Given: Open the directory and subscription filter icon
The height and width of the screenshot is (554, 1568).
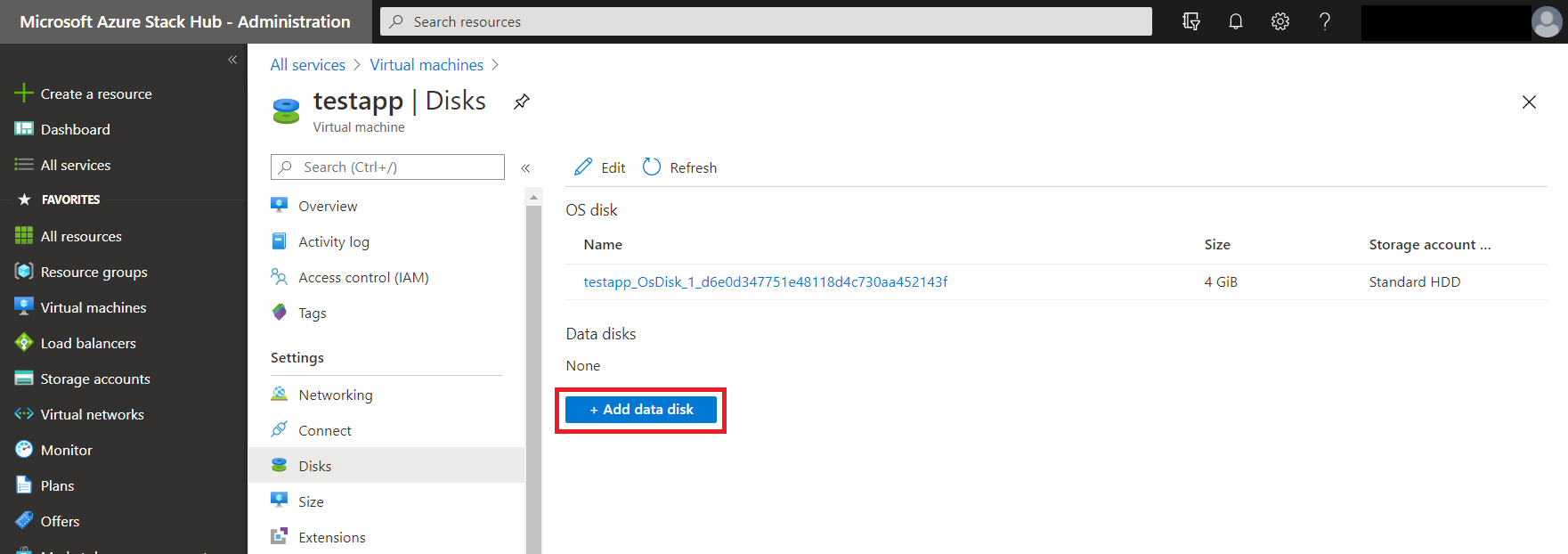Looking at the screenshot, I should point(1191,21).
